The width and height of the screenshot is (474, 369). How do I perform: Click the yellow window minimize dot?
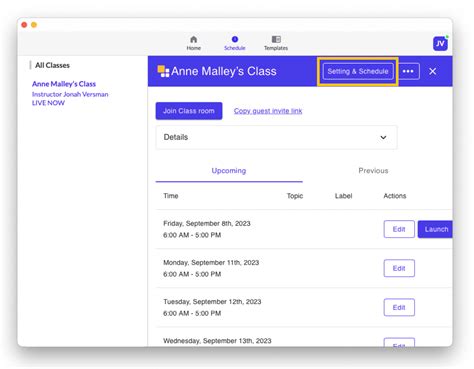tap(34, 25)
